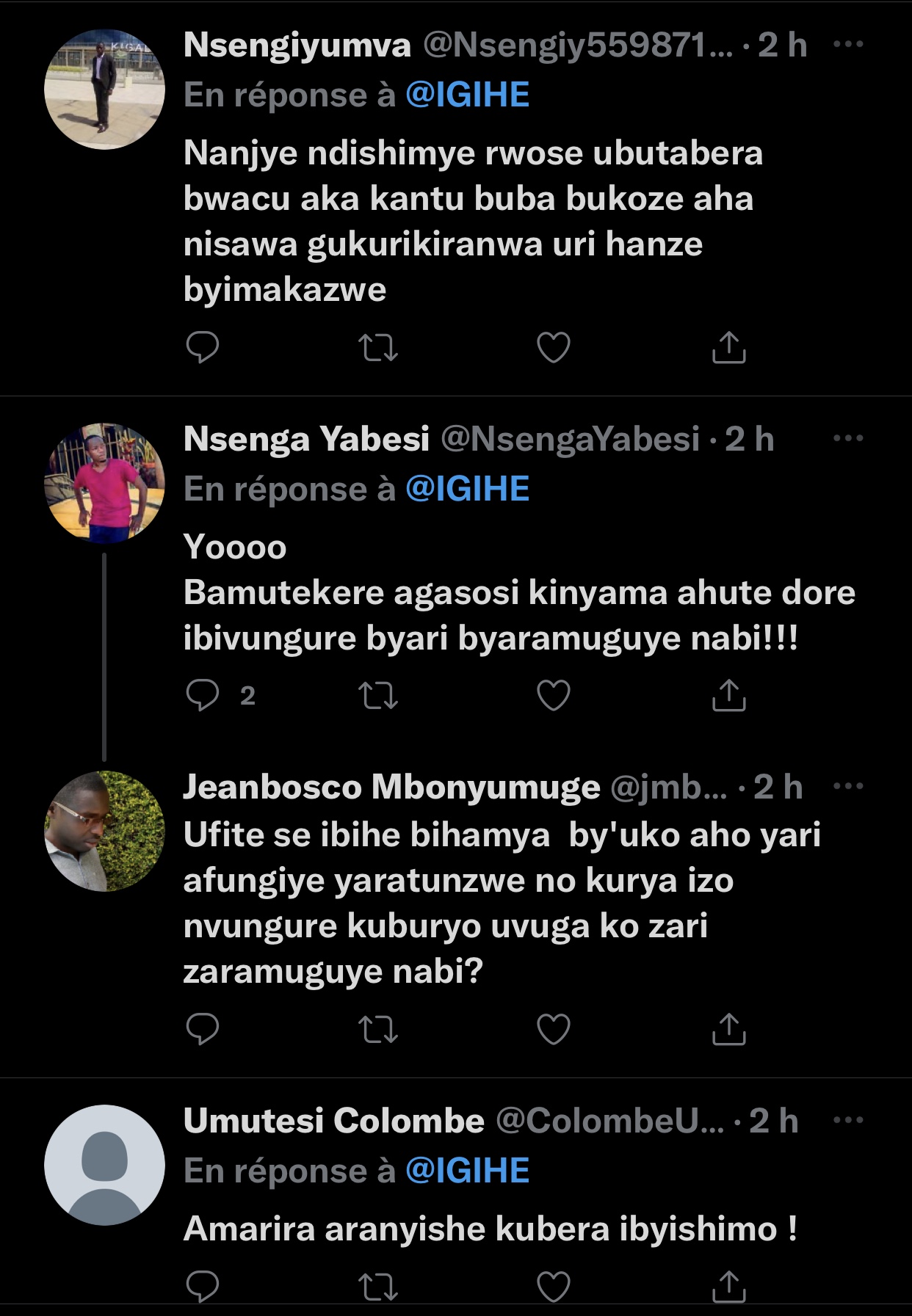The height and width of the screenshot is (1316, 912).
Task: Like Nsengiyumva's tweet
Action: click(x=554, y=348)
